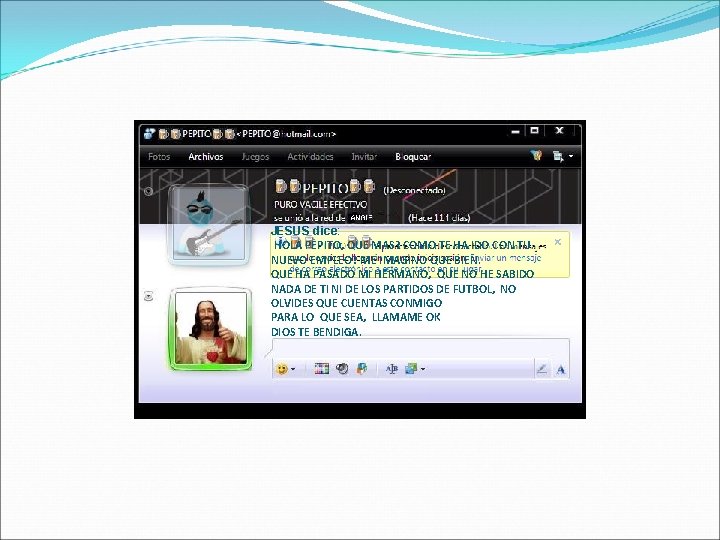Switch to the handwriting input tab
This screenshot has width=720, height=540.
click(x=542, y=369)
